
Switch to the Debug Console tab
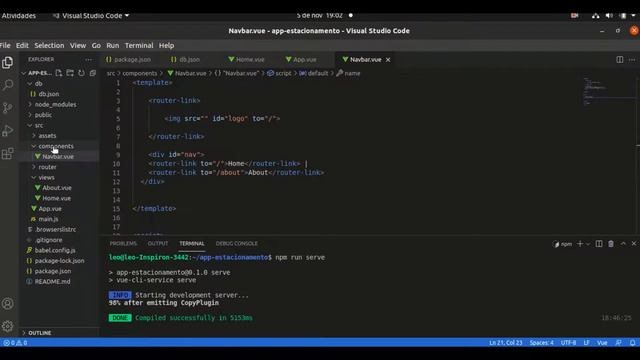click(x=236, y=244)
